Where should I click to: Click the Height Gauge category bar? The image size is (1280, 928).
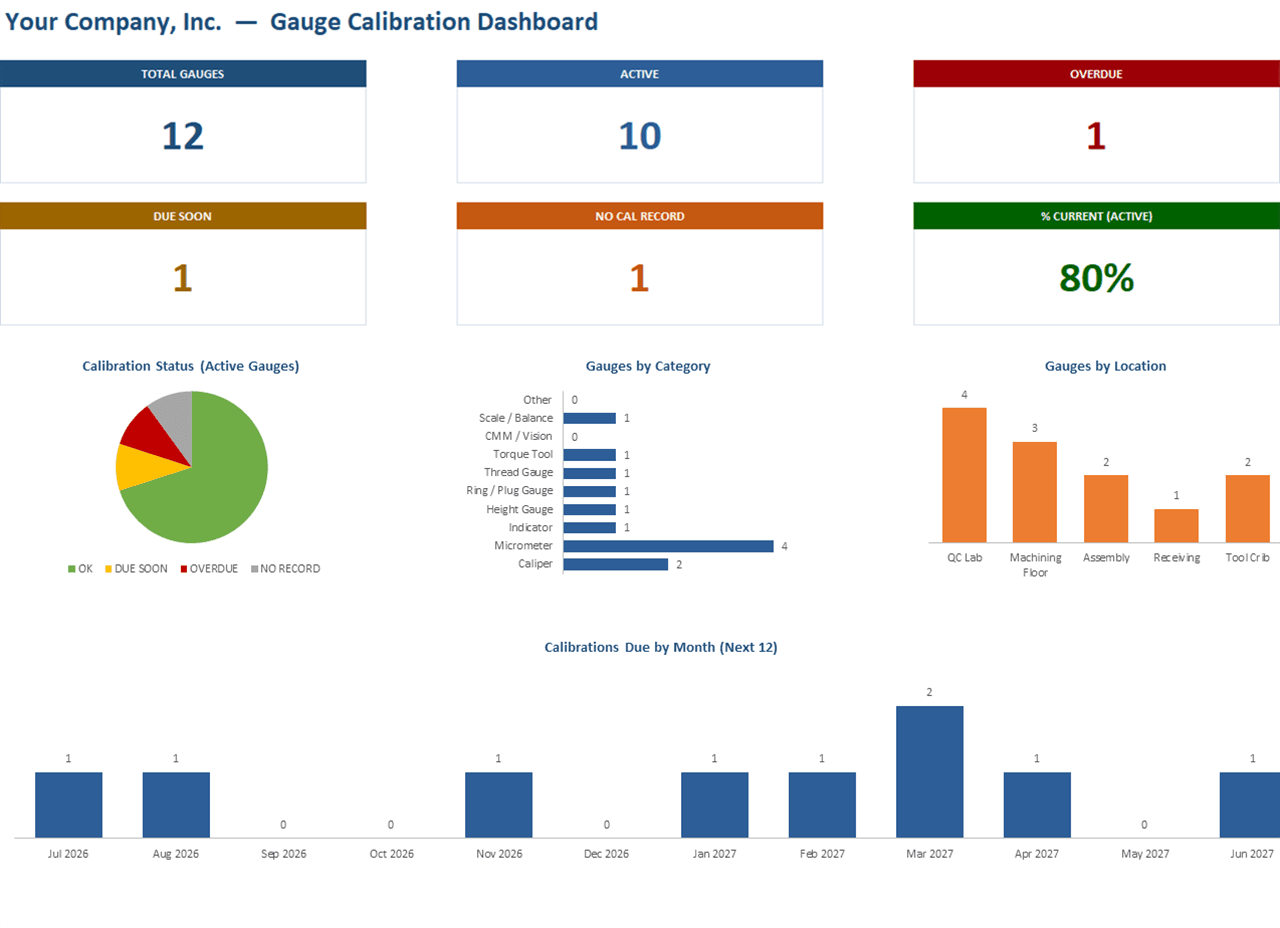click(589, 509)
